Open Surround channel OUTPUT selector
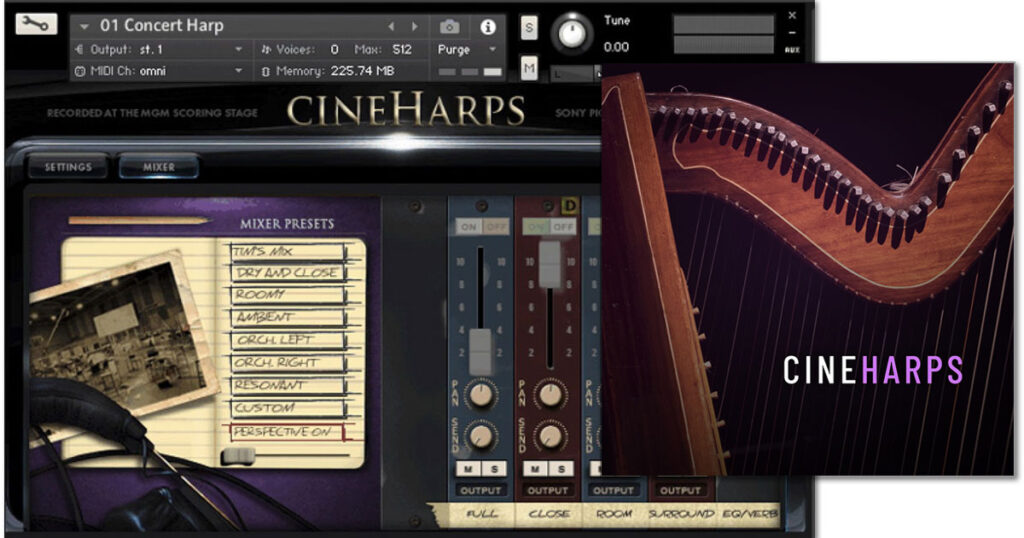Viewport: 1024px width, 538px height. [x=680, y=490]
